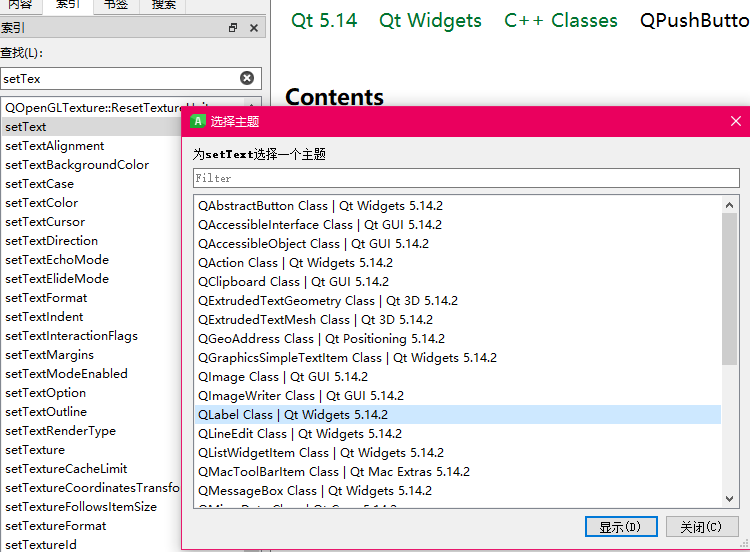
Task: Select setTextureFollowsItemSize index entry
Action: pos(91,507)
